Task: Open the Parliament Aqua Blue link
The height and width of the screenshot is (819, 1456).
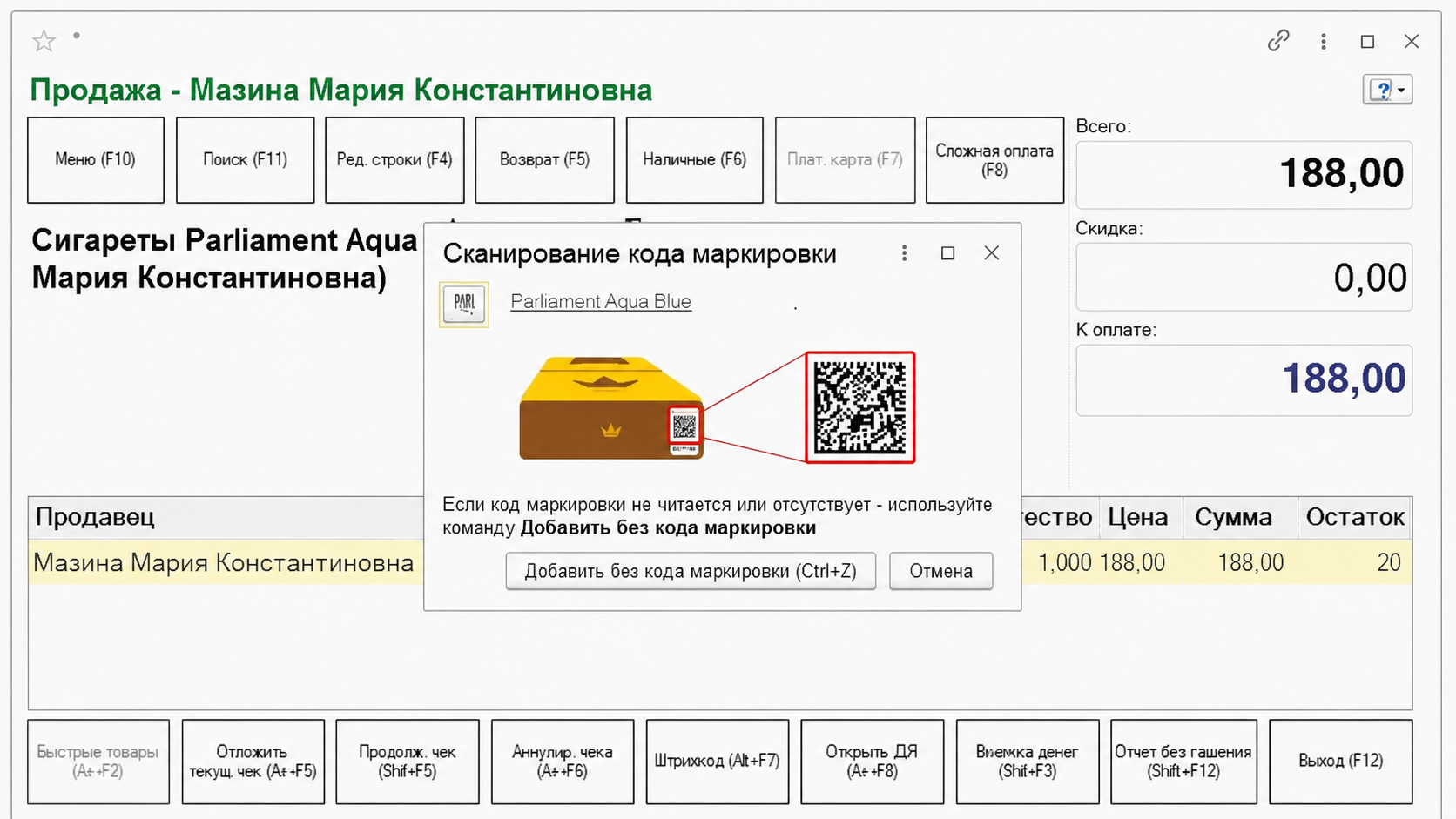Action: (601, 302)
